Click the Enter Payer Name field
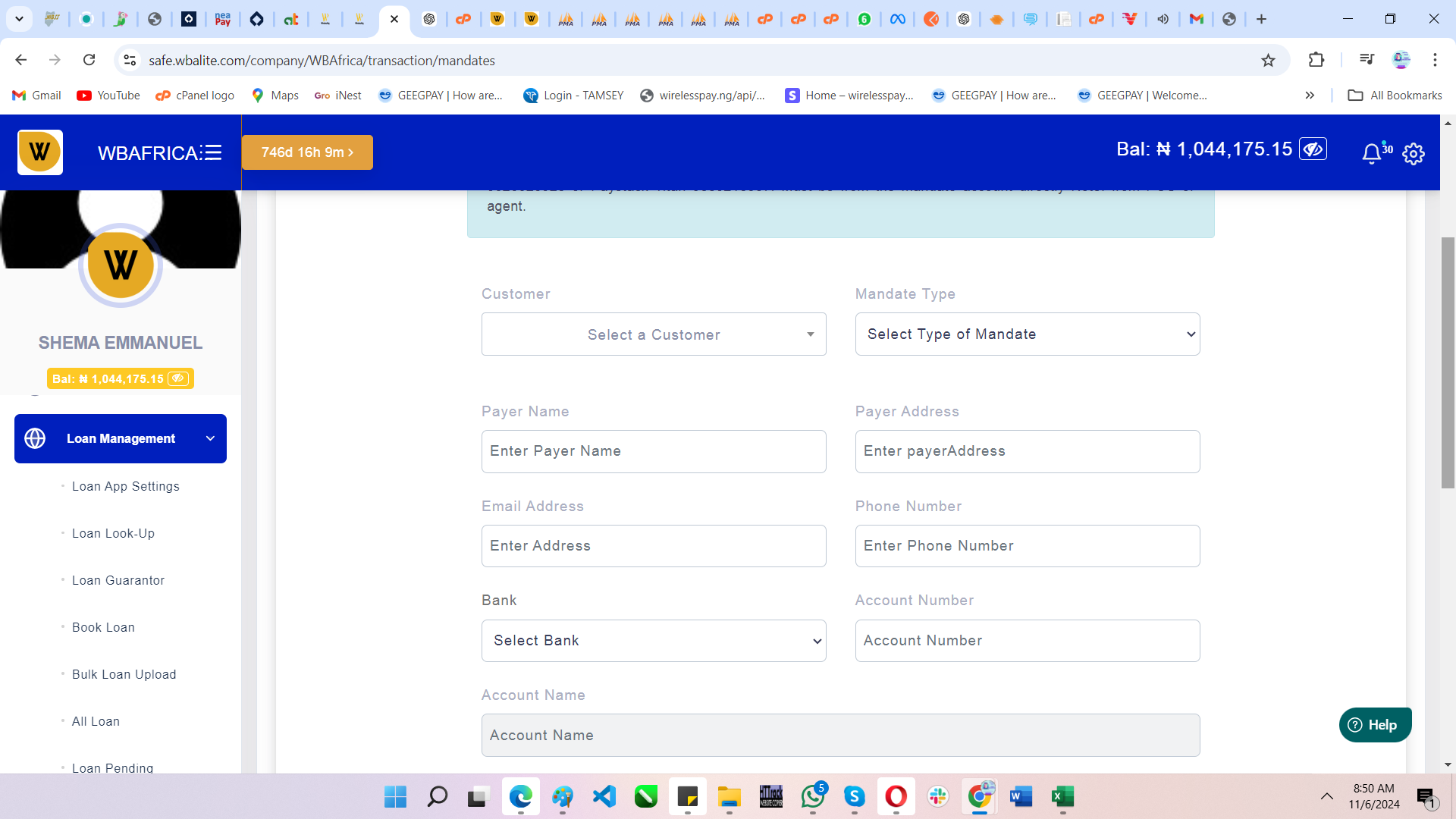This screenshot has width=1456, height=819. [654, 451]
